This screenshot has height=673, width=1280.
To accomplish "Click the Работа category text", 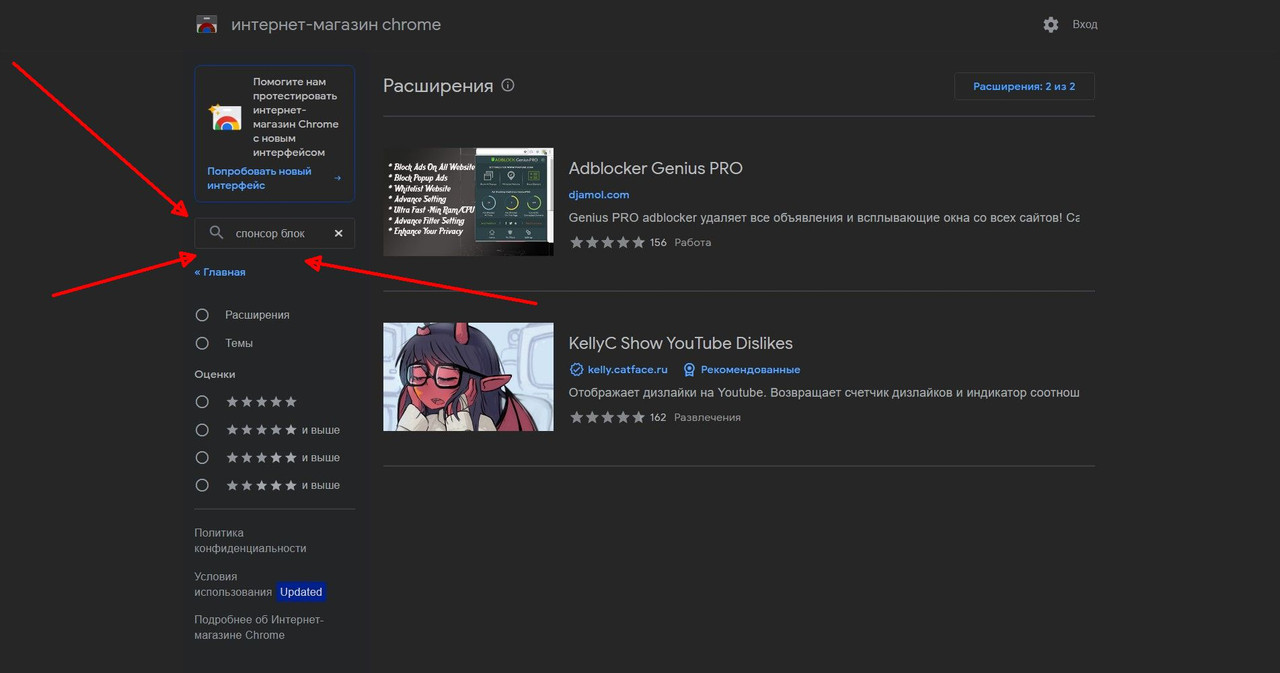I will tap(693, 243).
